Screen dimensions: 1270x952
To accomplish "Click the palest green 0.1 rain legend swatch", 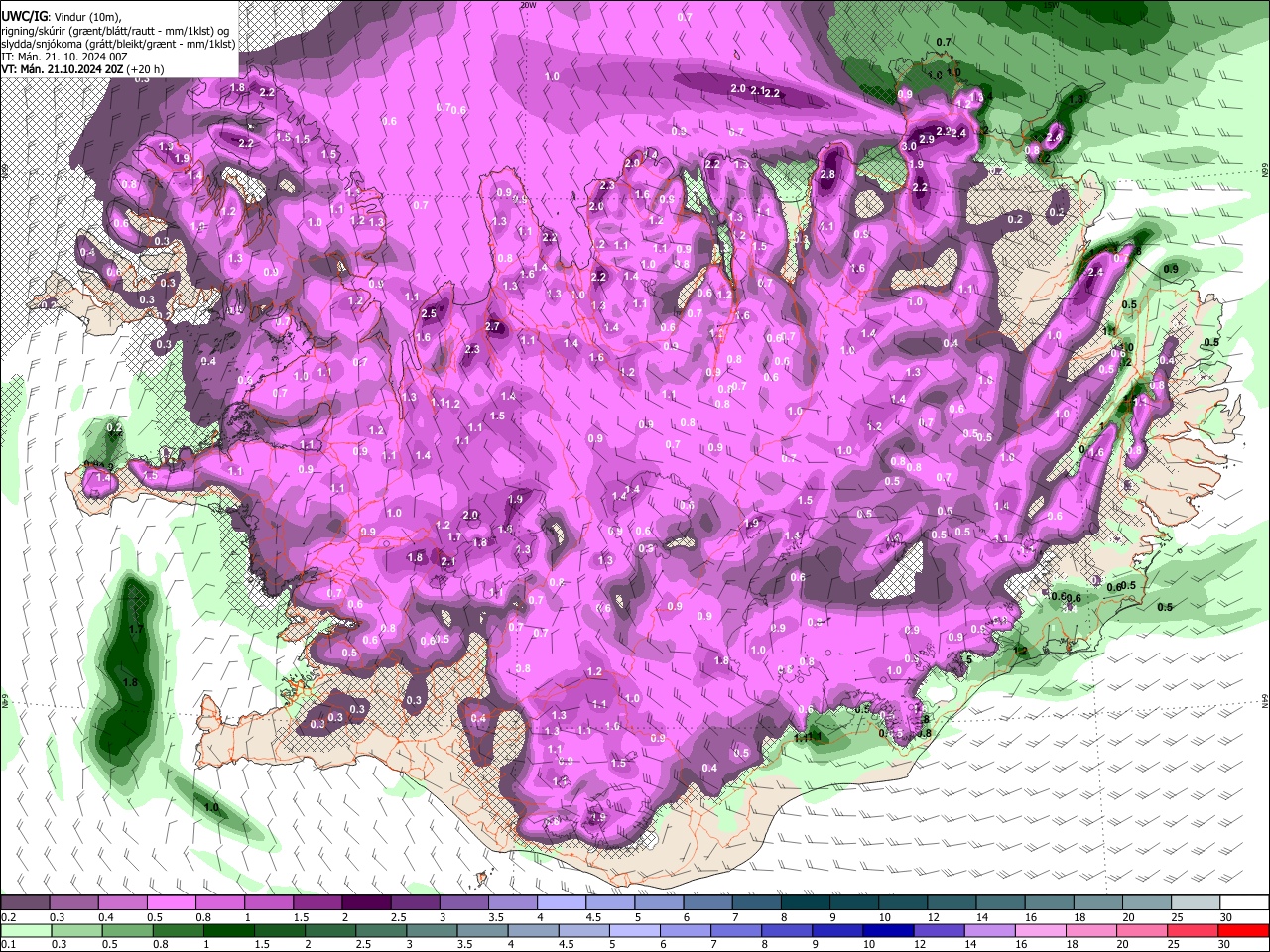I will tap(26, 930).
